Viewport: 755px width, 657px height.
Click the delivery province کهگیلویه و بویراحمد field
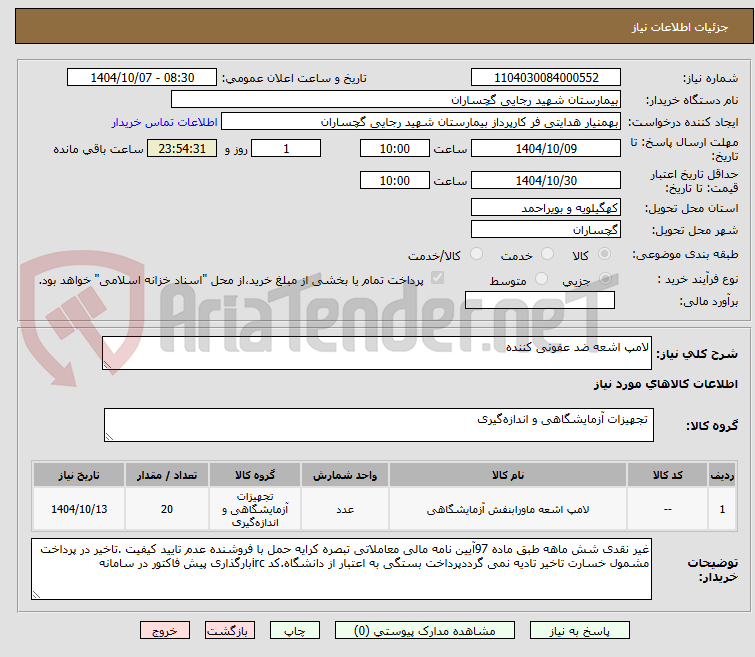point(546,208)
